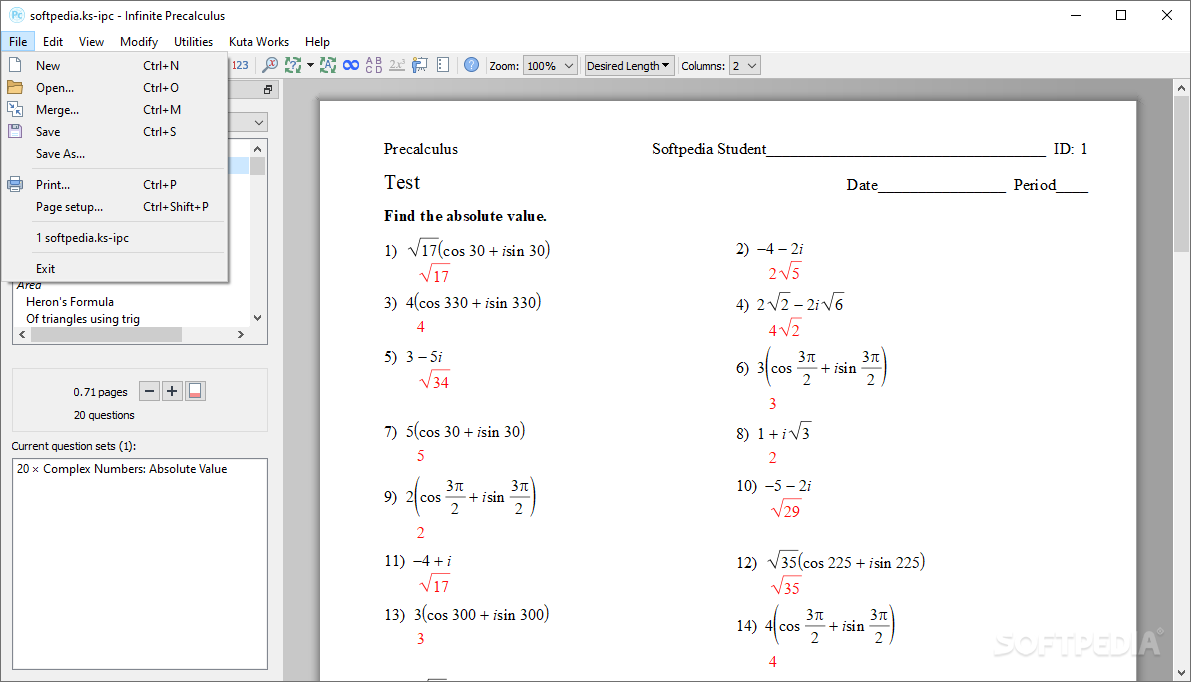Open the Columns count dropdown
The height and width of the screenshot is (682, 1191).
[744, 66]
